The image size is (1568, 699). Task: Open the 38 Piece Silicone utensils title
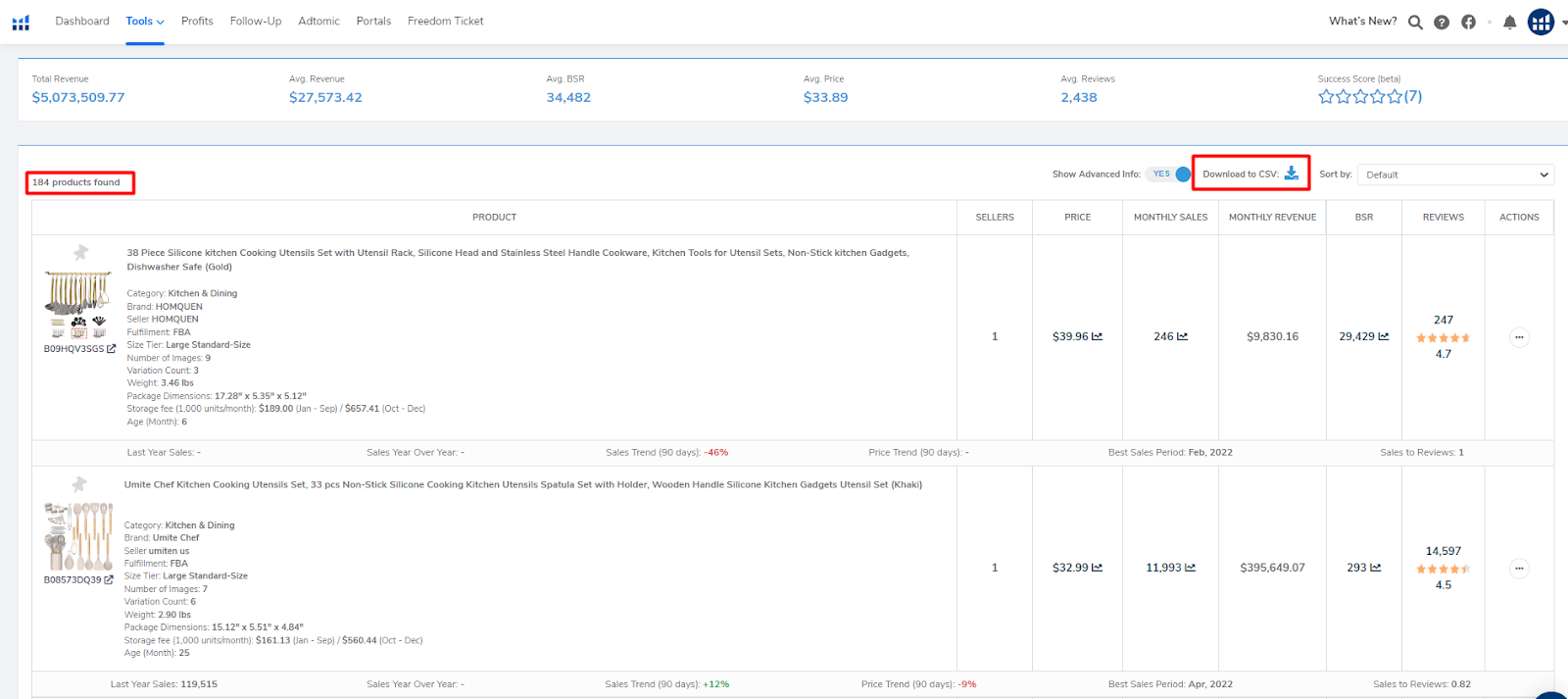point(517,260)
